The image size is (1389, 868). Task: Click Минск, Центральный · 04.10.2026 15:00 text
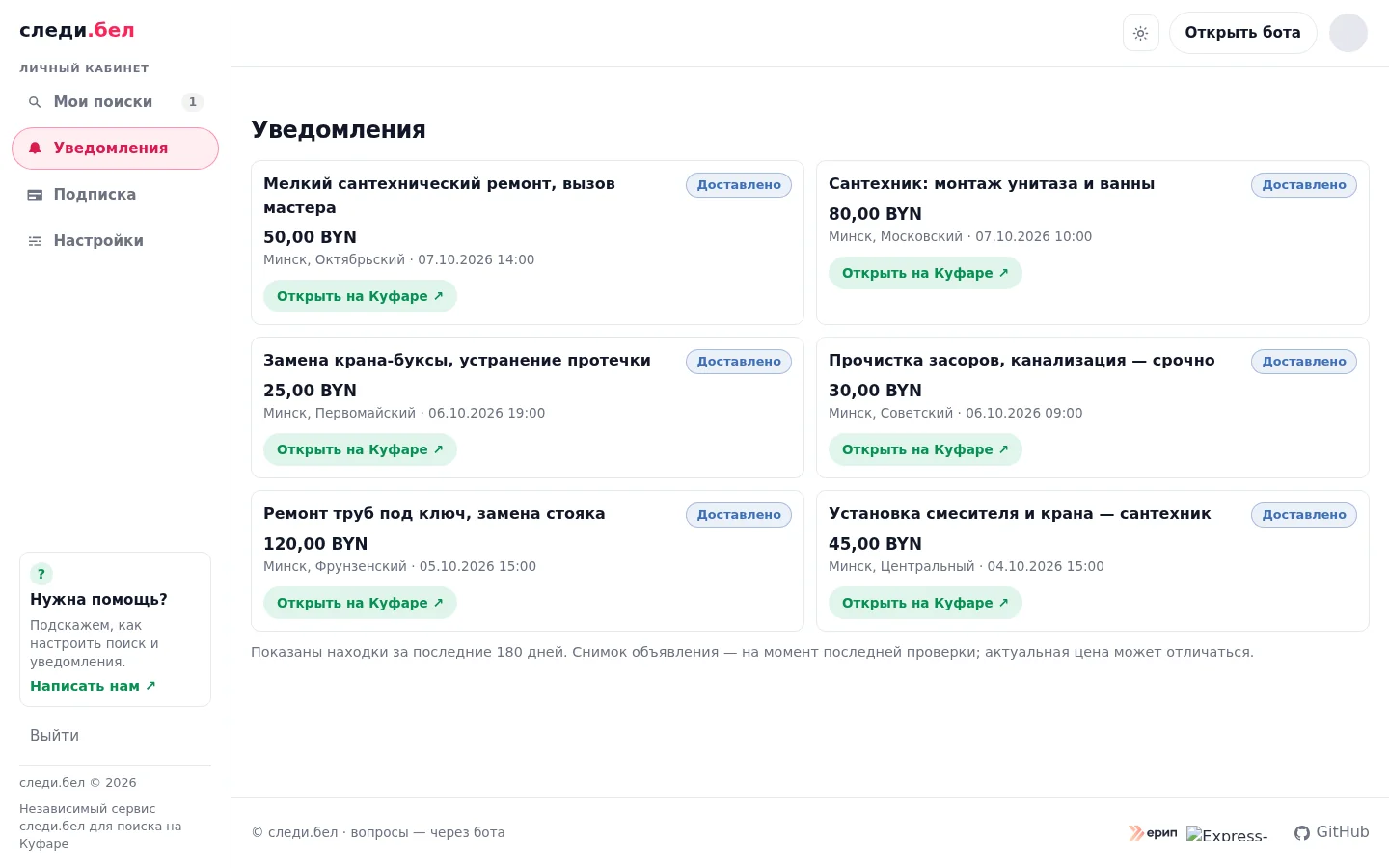coord(966,566)
